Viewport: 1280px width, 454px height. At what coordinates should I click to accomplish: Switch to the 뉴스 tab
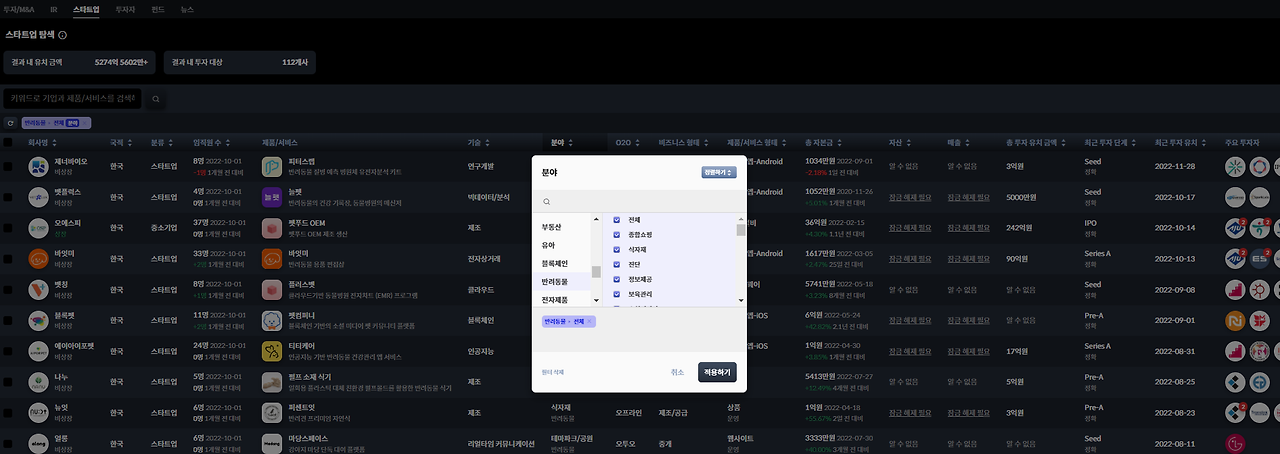pyautogui.click(x=187, y=8)
